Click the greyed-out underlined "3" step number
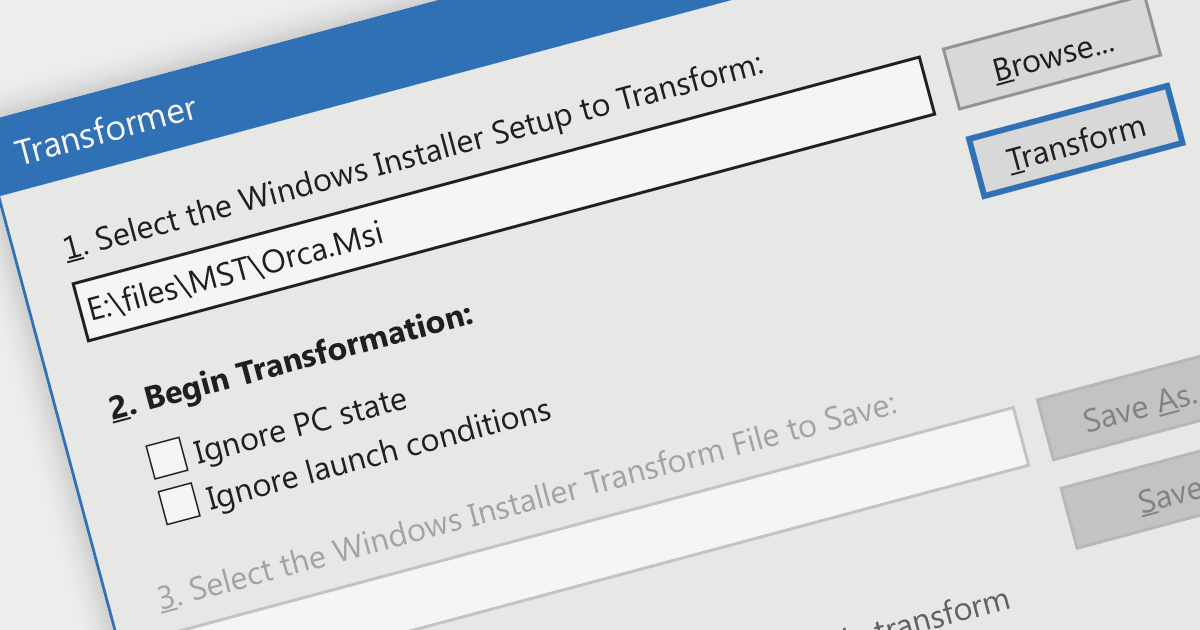Image resolution: width=1200 pixels, height=630 pixels. (170, 596)
